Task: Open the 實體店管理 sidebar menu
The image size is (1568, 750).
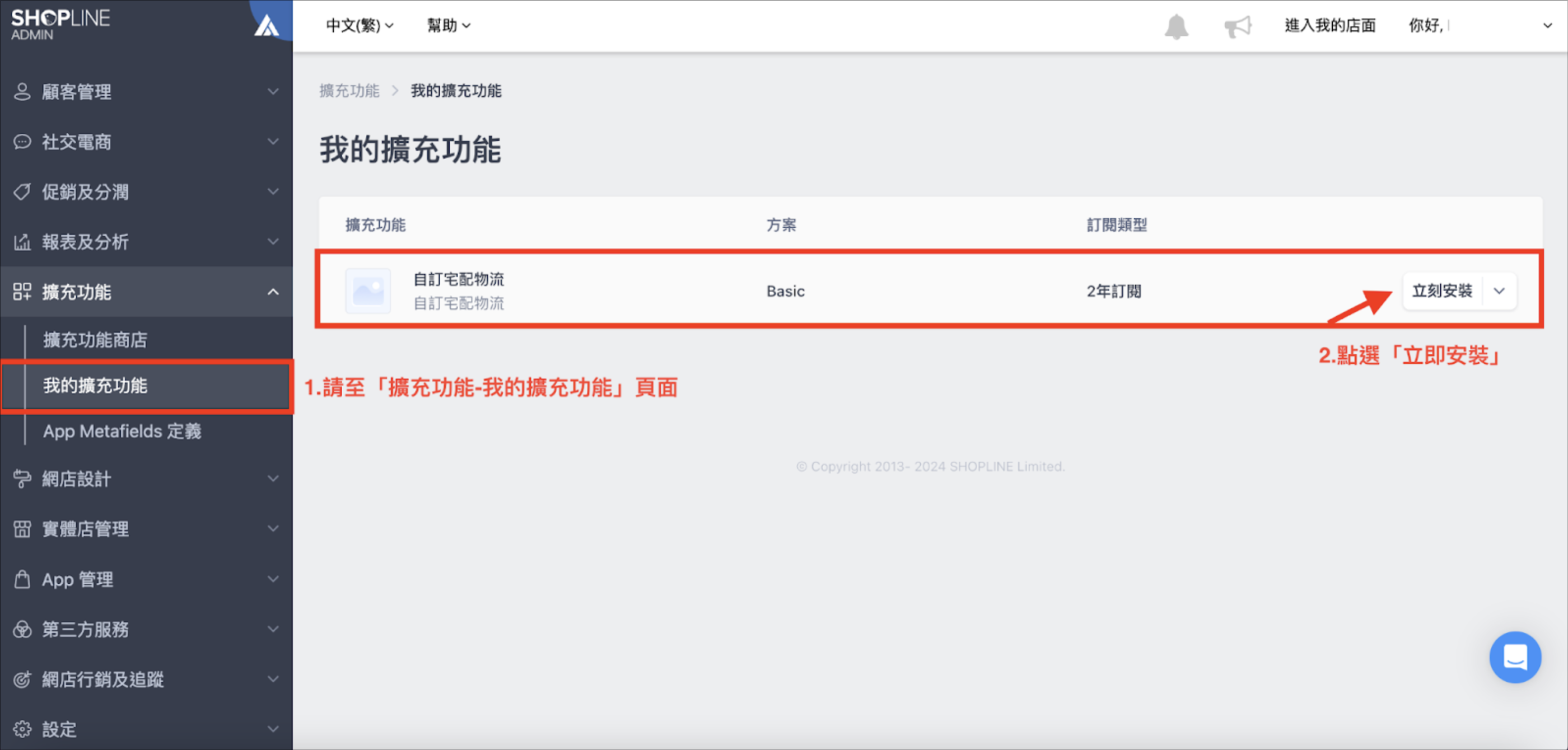Action: pos(146,528)
